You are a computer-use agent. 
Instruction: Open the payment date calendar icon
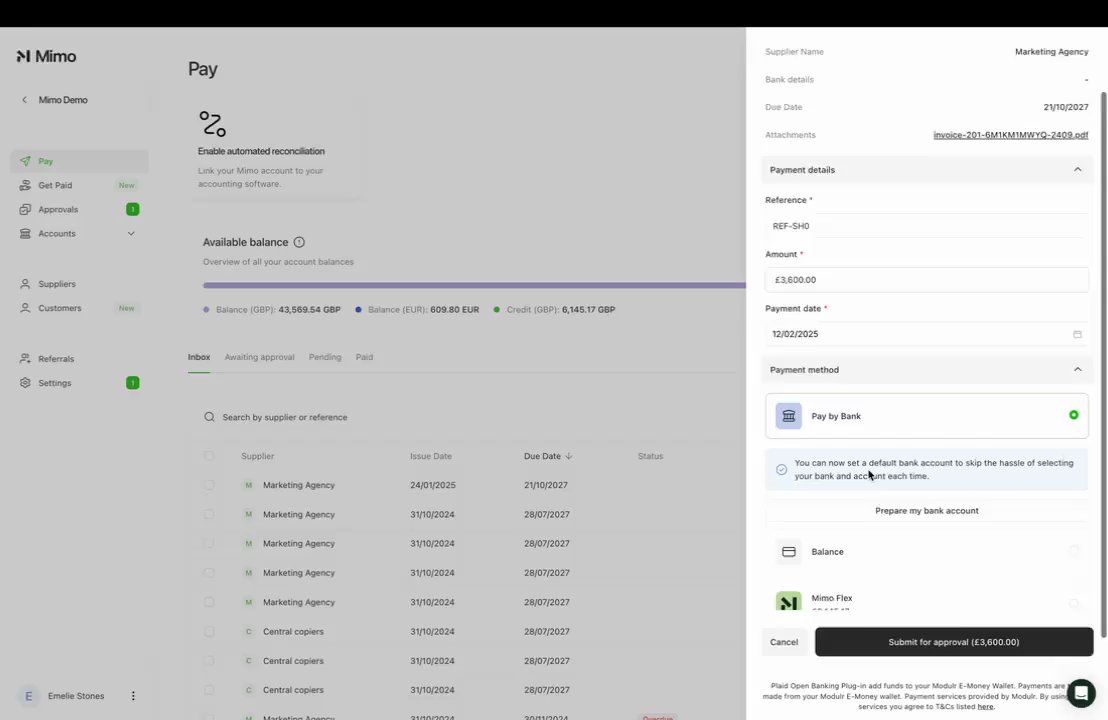[1077, 334]
